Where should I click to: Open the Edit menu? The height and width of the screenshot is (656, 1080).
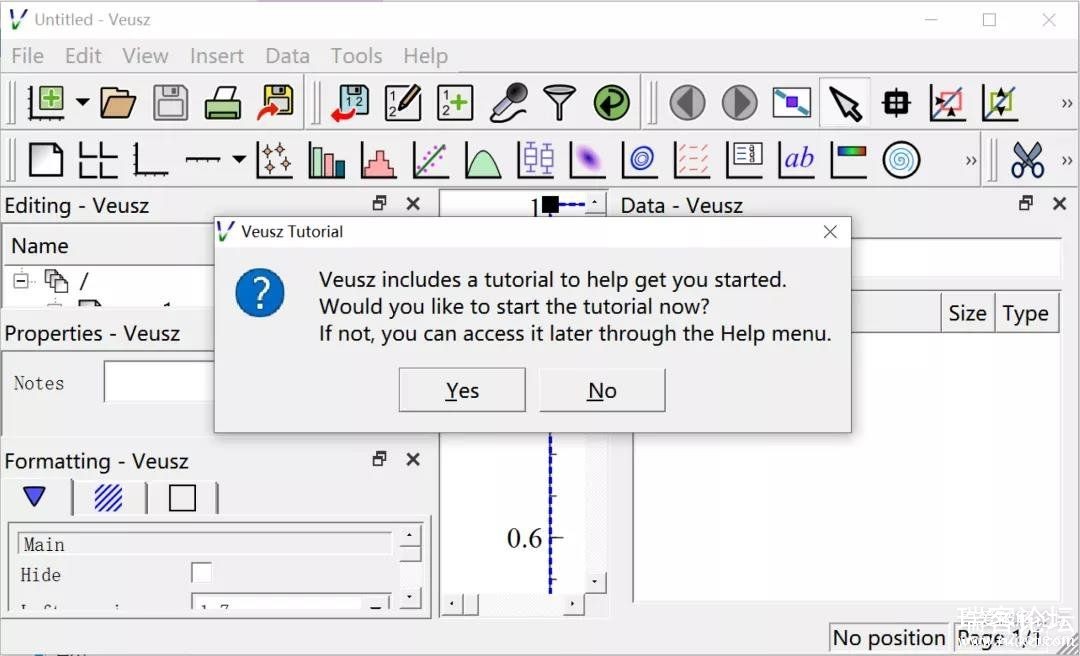[83, 55]
